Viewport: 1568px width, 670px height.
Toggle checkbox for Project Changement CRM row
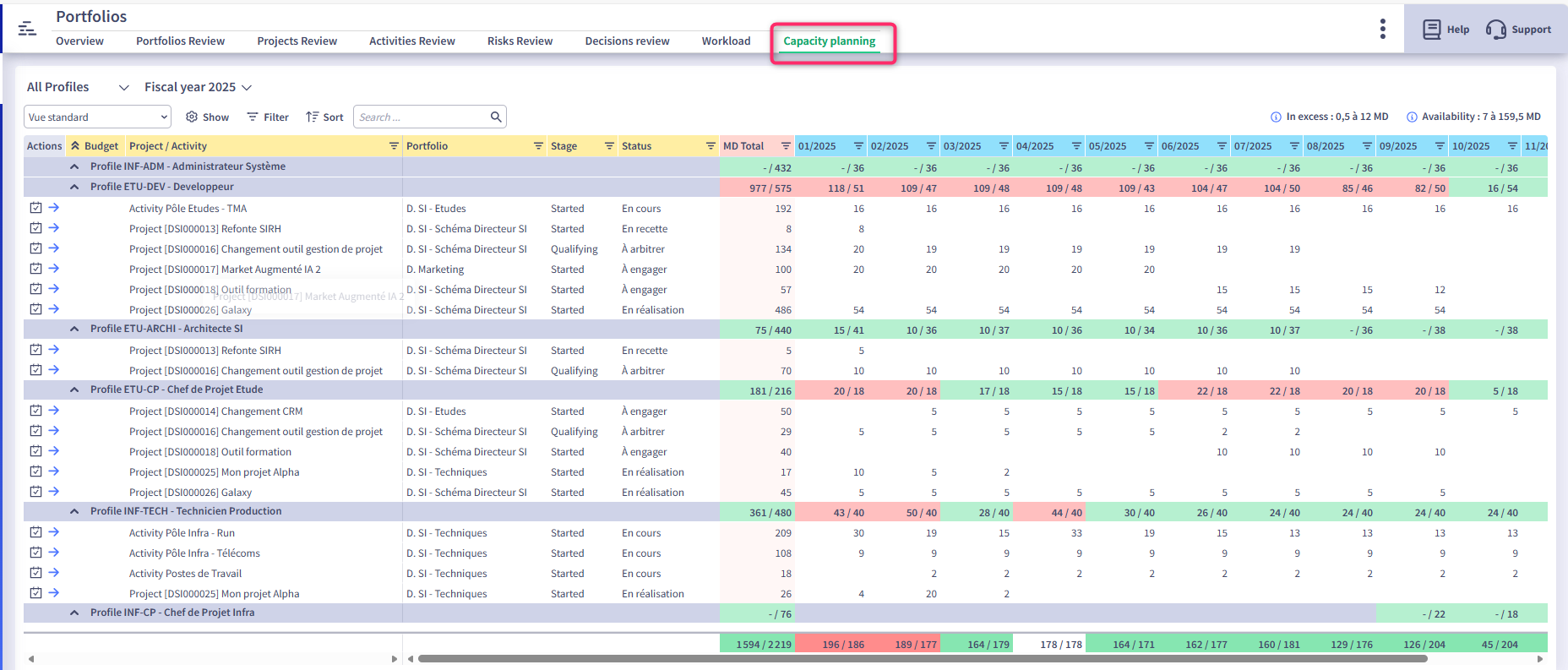pyautogui.click(x=35, y=411)
